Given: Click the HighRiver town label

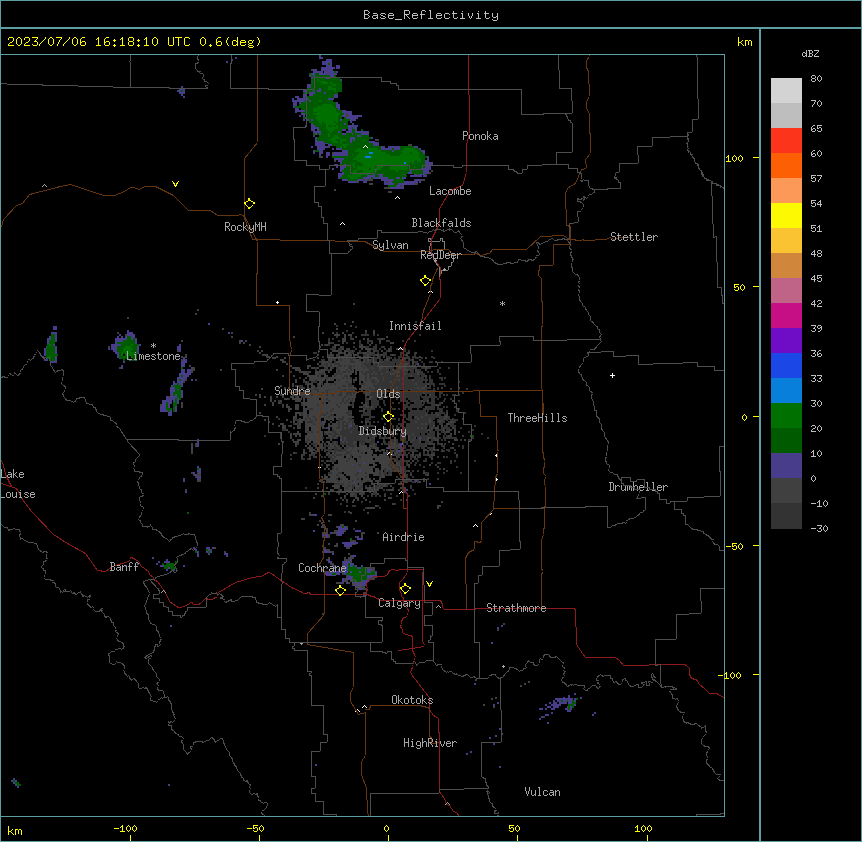Looking at the screenshot, I should pyautogui.click(x=430, y=743).
